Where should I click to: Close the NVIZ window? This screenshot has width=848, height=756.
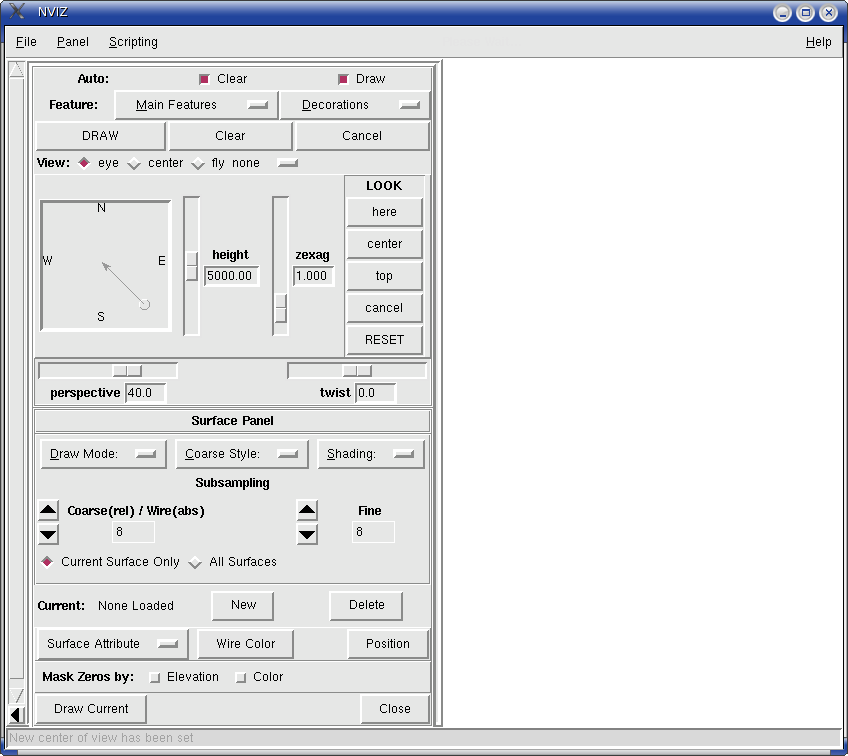(x=829, y=12)
